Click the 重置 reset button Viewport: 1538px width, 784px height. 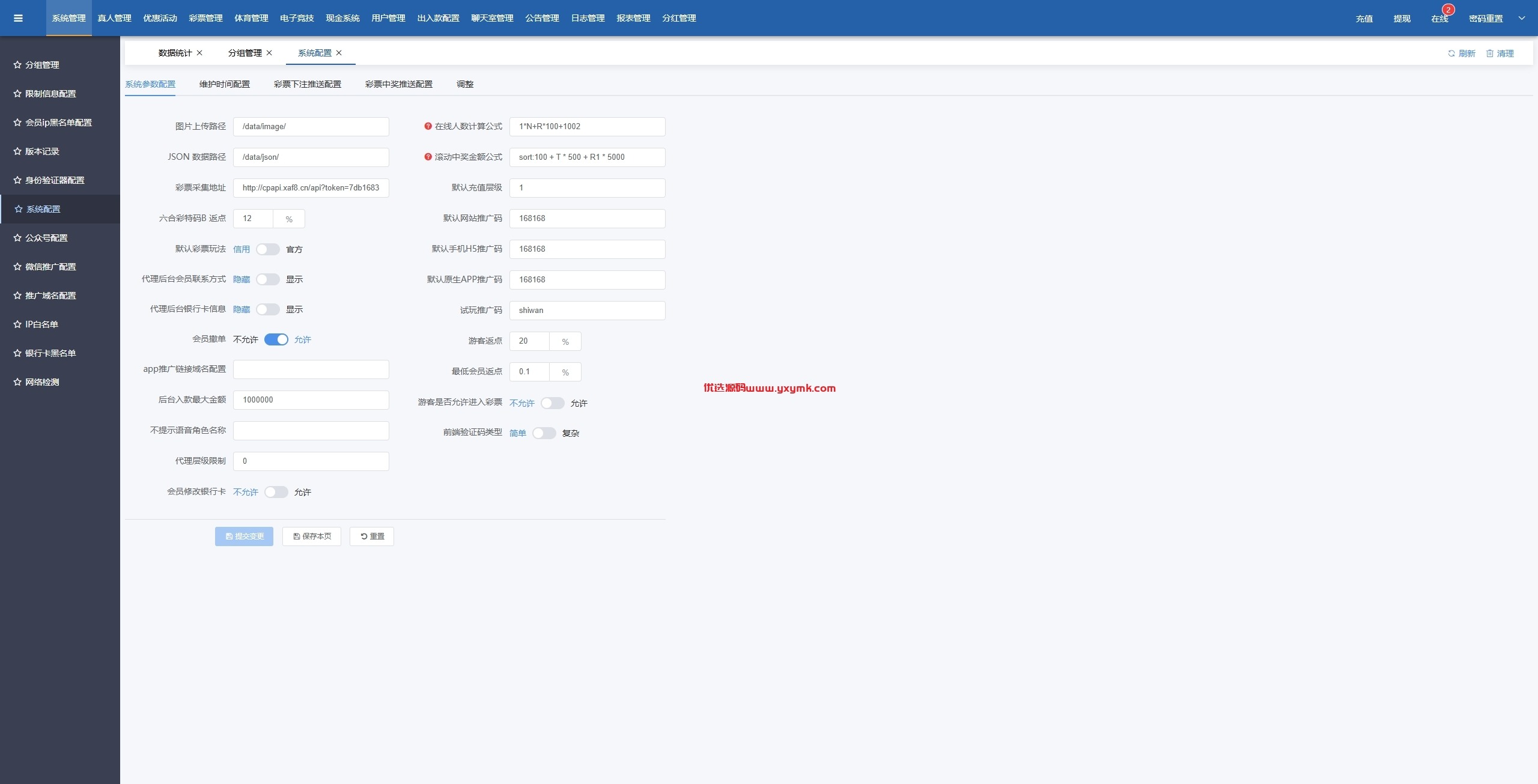point(372,536)
